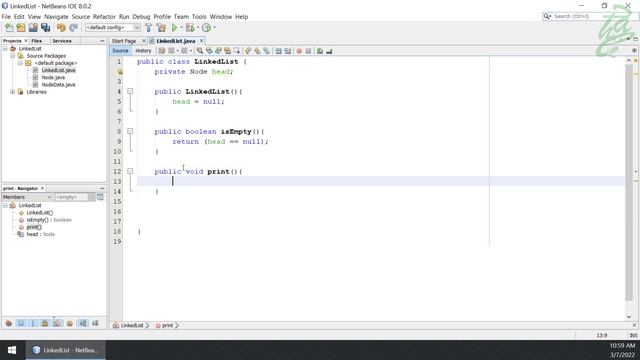Toggle Show Static Members filter in Navigator
The height and width of the screenshot is (360, 640).
[33, 323]
